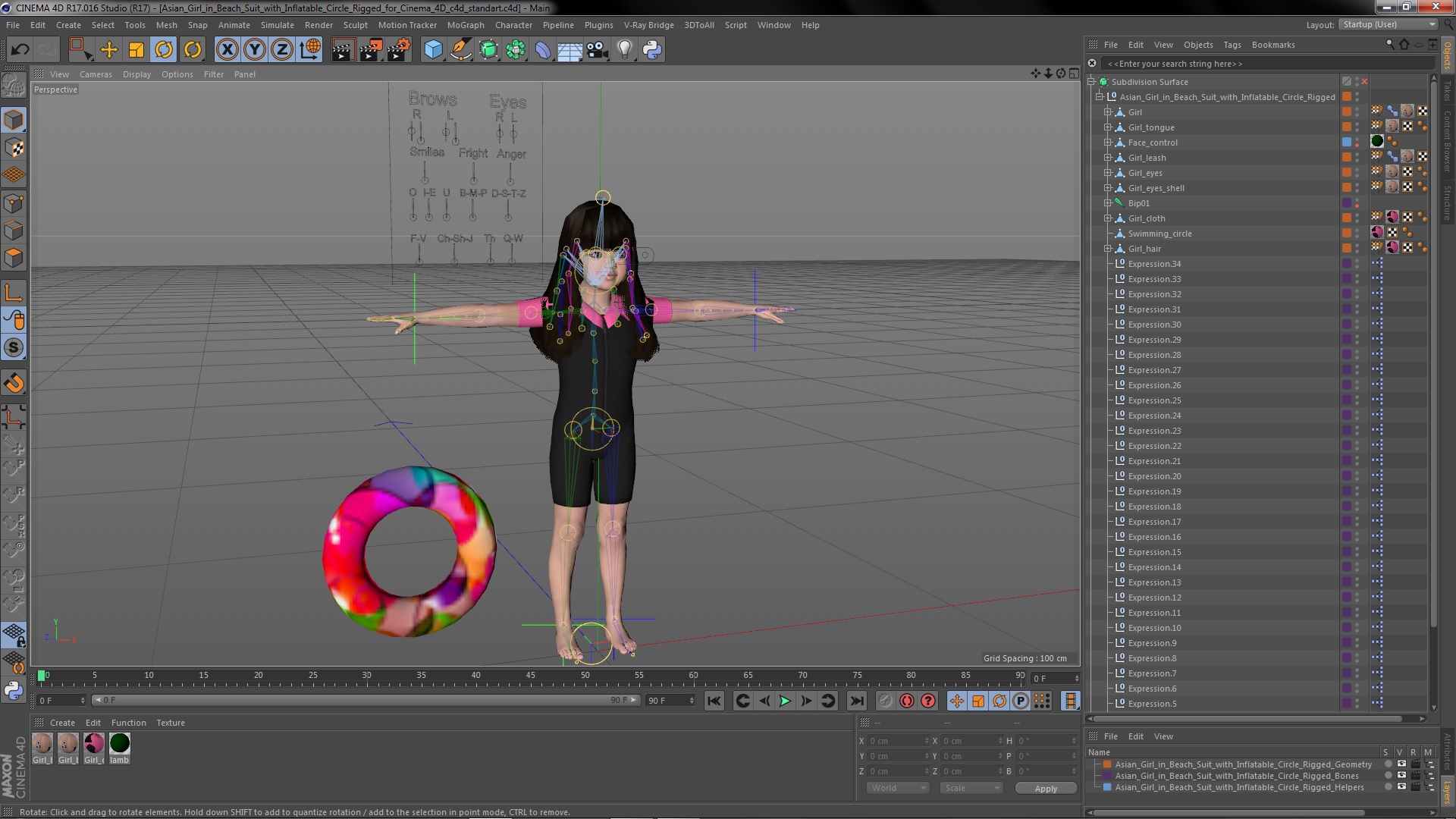Jump to end of timeline
The width and height of the screenshot is (1456, 819).
point(856,701)
